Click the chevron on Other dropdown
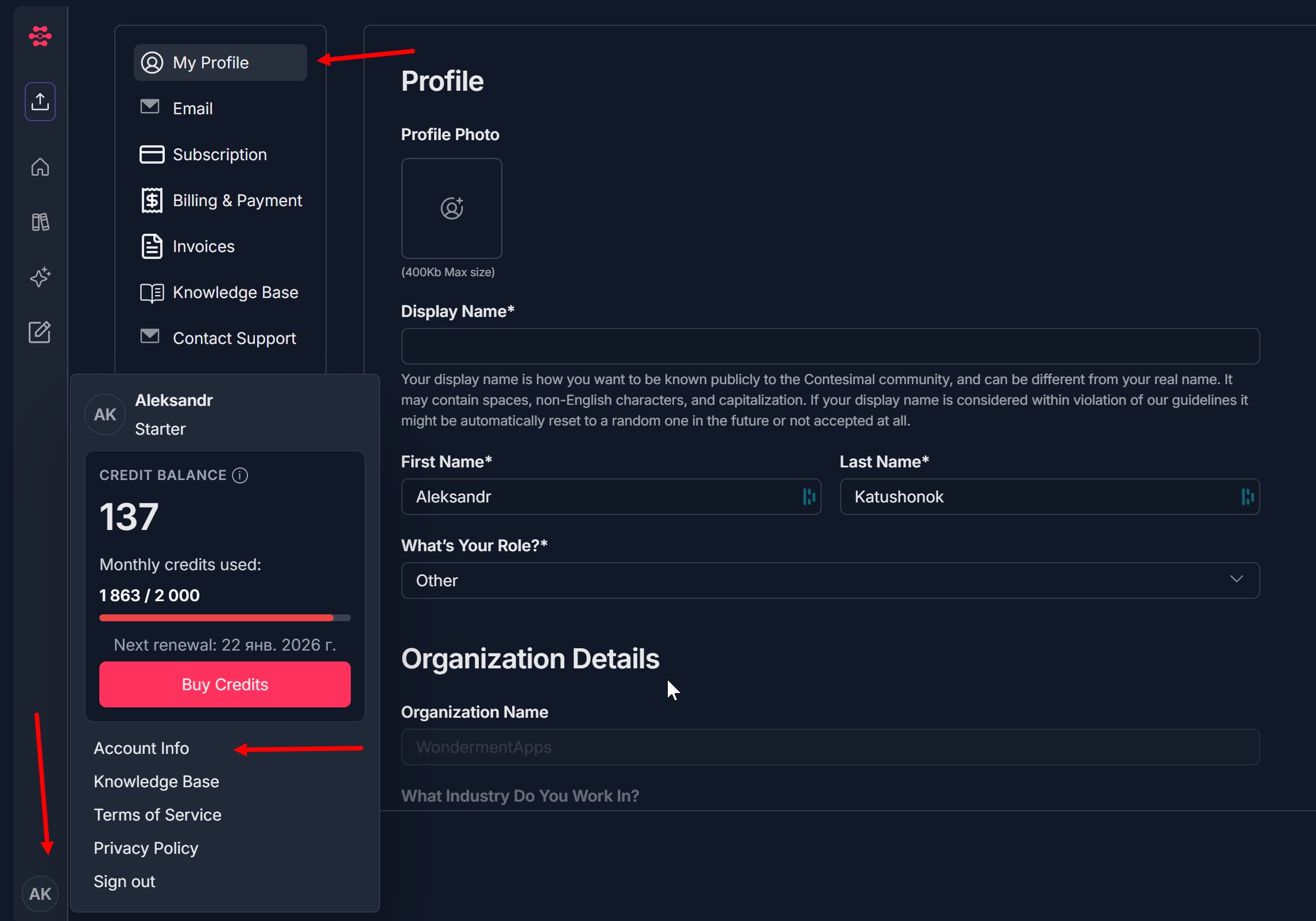This screenshot has width=1316, height=921. [1236, 579]
